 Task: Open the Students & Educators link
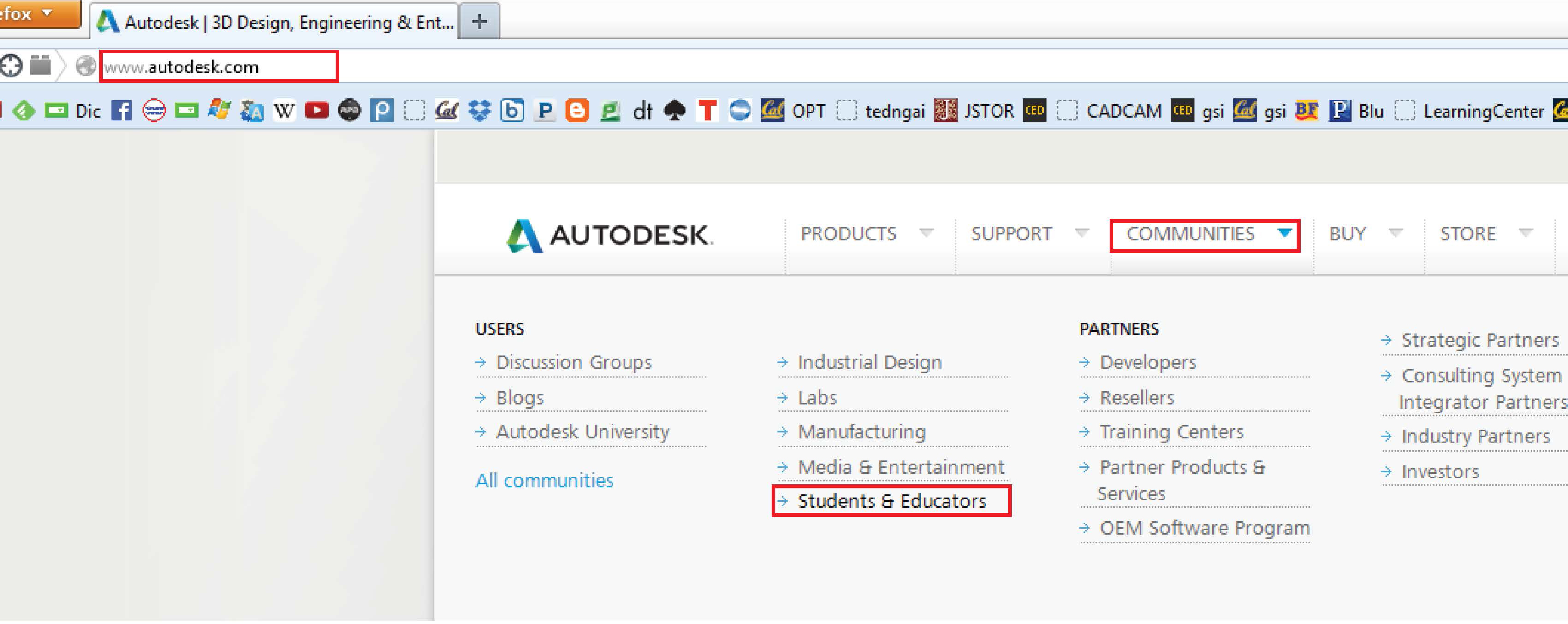coord(892,501)
